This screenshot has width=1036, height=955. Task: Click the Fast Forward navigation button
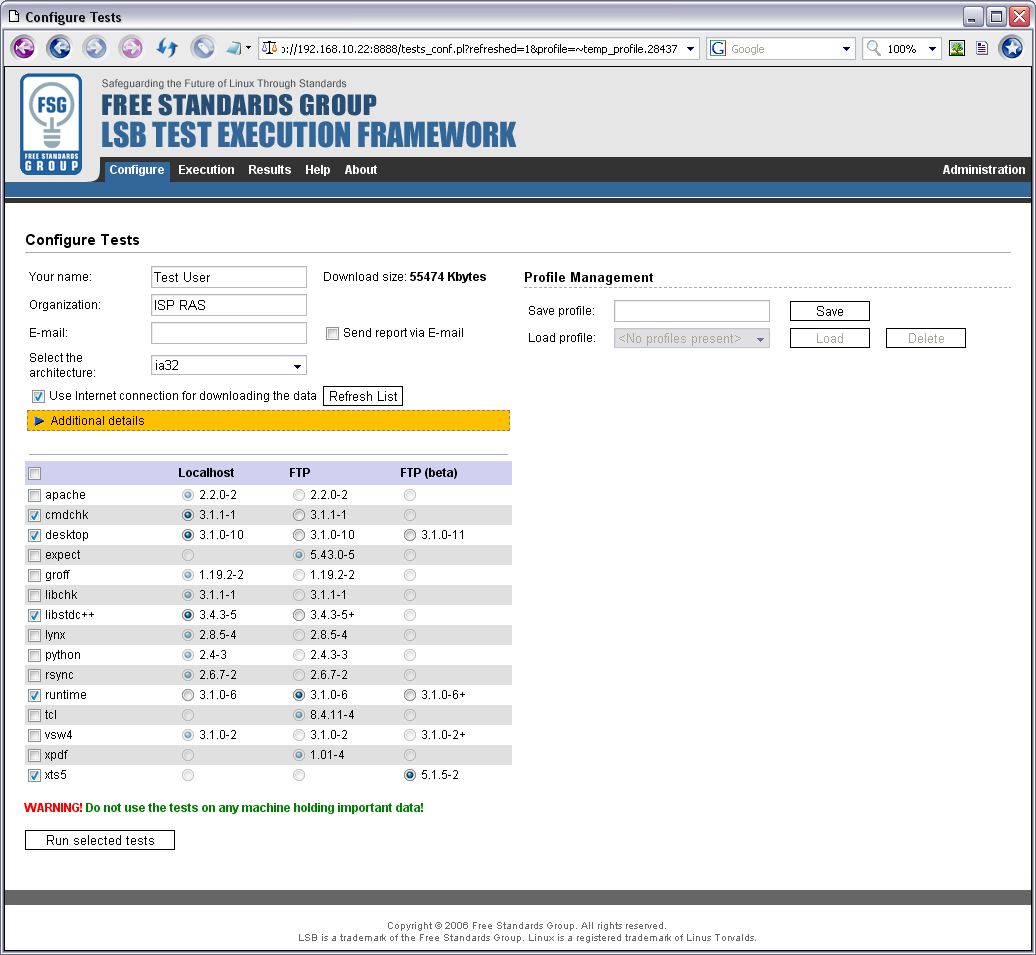pos(131,48)
